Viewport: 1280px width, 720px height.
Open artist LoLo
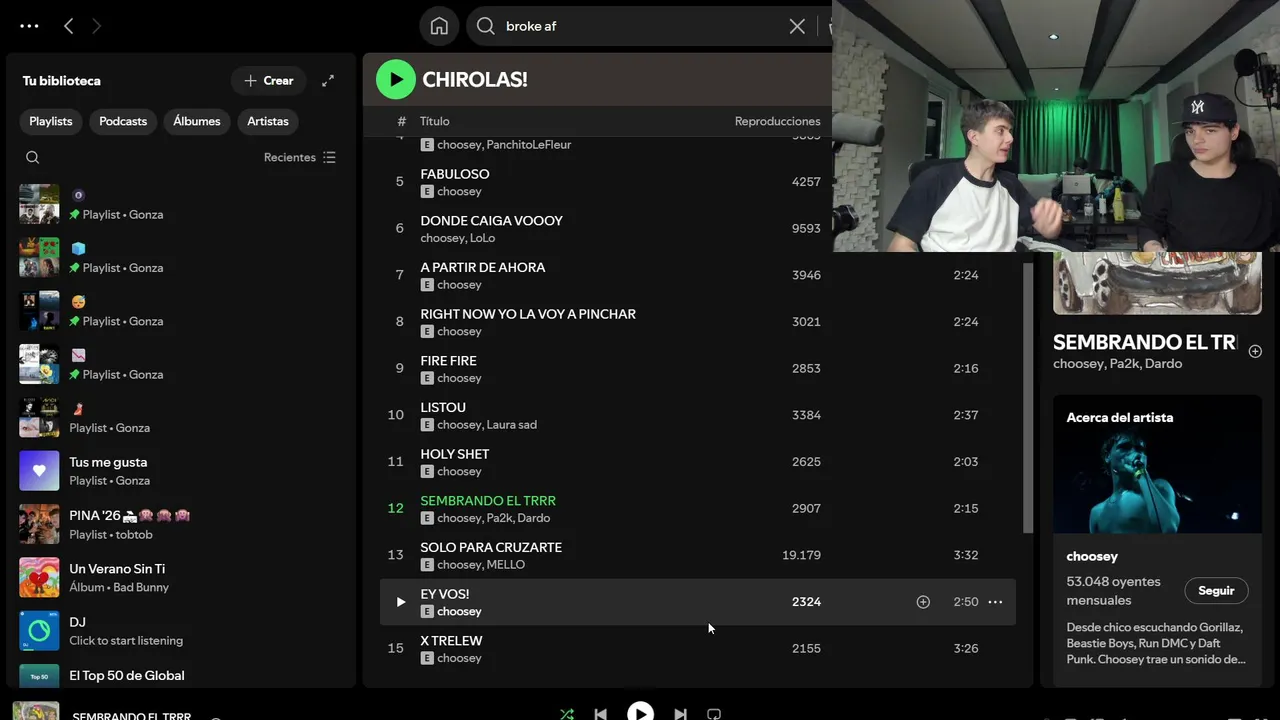coord(483,238)
